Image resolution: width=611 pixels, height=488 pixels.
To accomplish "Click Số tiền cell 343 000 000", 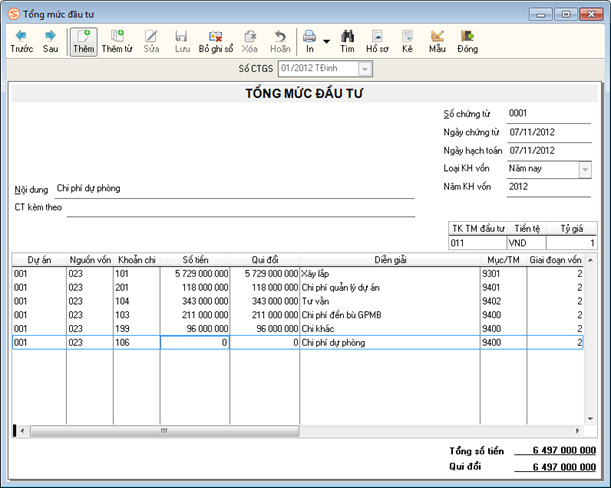I will pyautogui.click(x=195, y=301).
